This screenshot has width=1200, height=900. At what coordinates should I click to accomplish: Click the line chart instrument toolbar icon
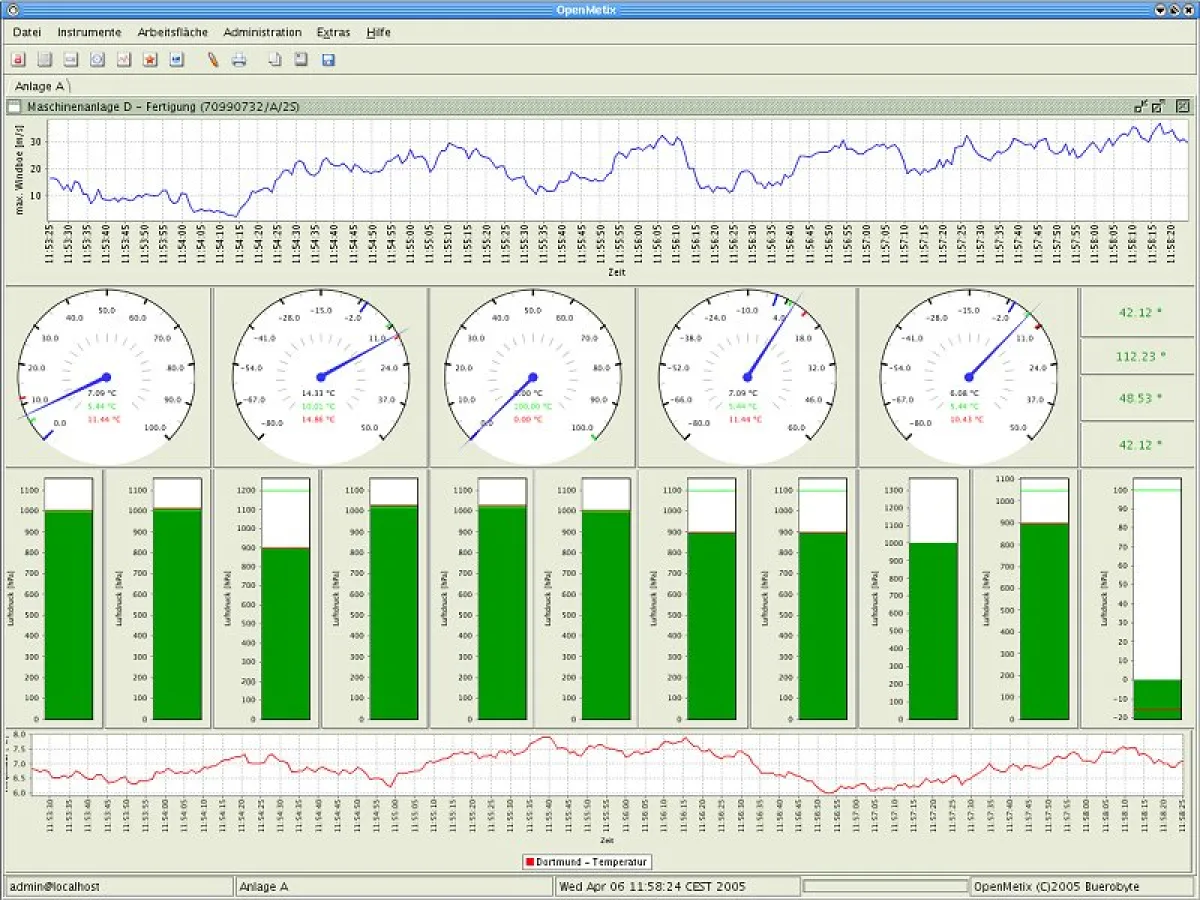(124, 60)
